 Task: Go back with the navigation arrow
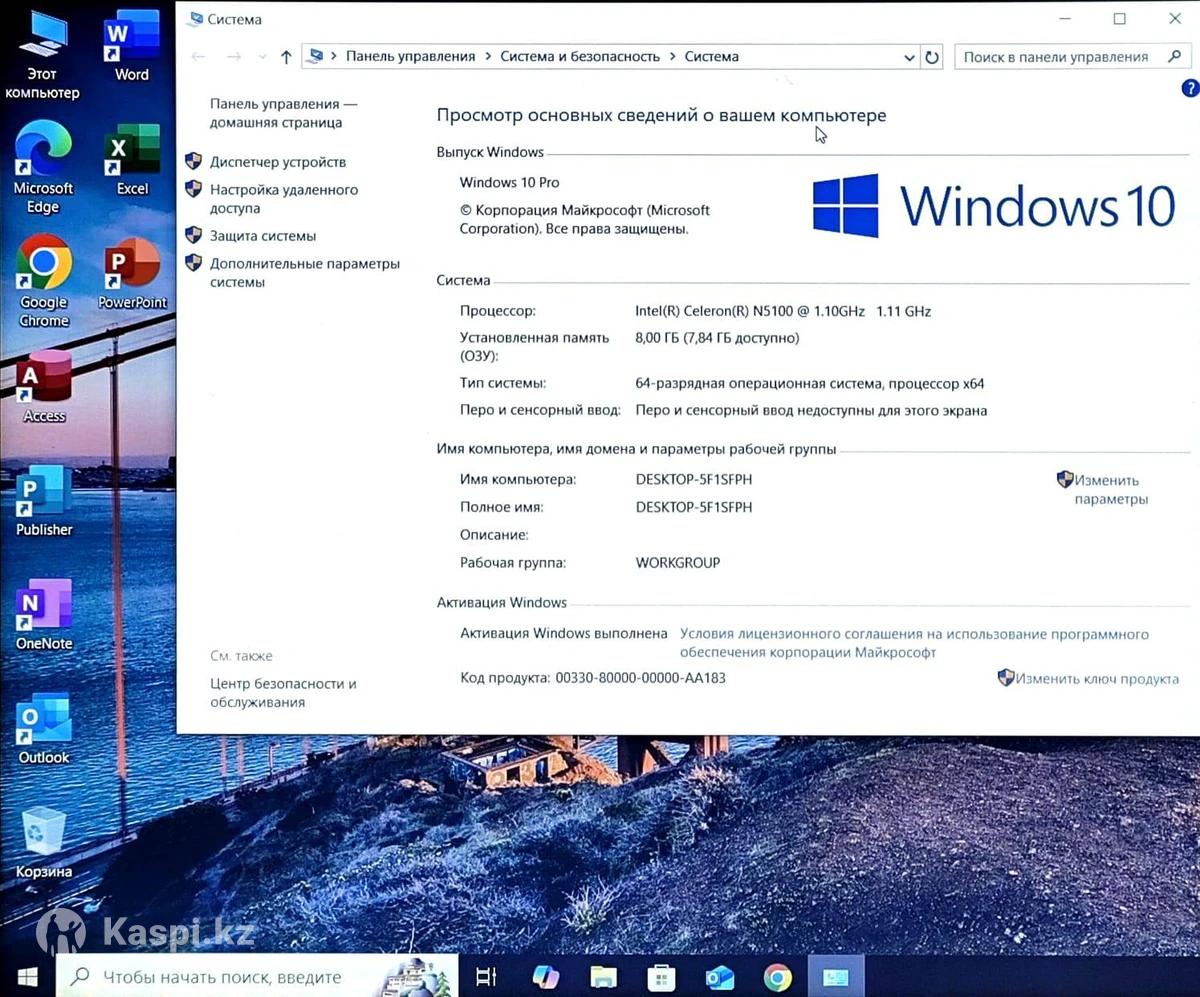point(198,57)
